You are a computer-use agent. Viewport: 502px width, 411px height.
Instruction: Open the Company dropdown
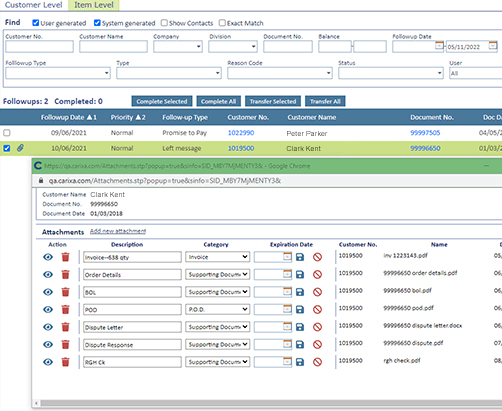point(178,47)
